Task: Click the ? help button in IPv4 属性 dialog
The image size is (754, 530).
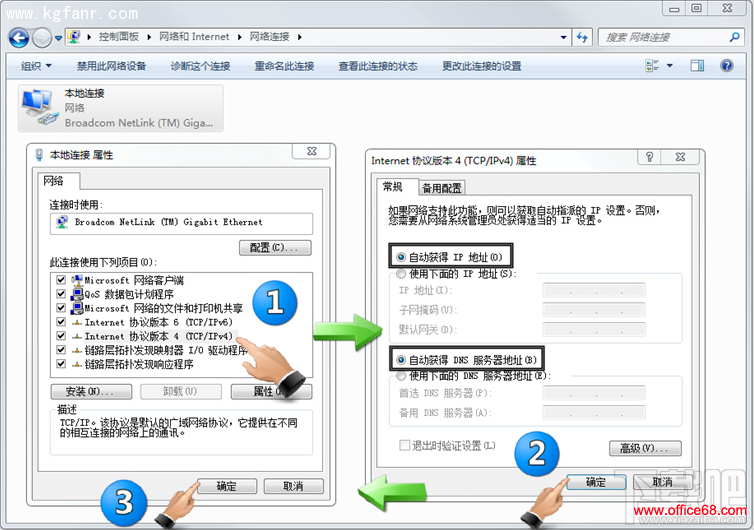Action: 650,157
